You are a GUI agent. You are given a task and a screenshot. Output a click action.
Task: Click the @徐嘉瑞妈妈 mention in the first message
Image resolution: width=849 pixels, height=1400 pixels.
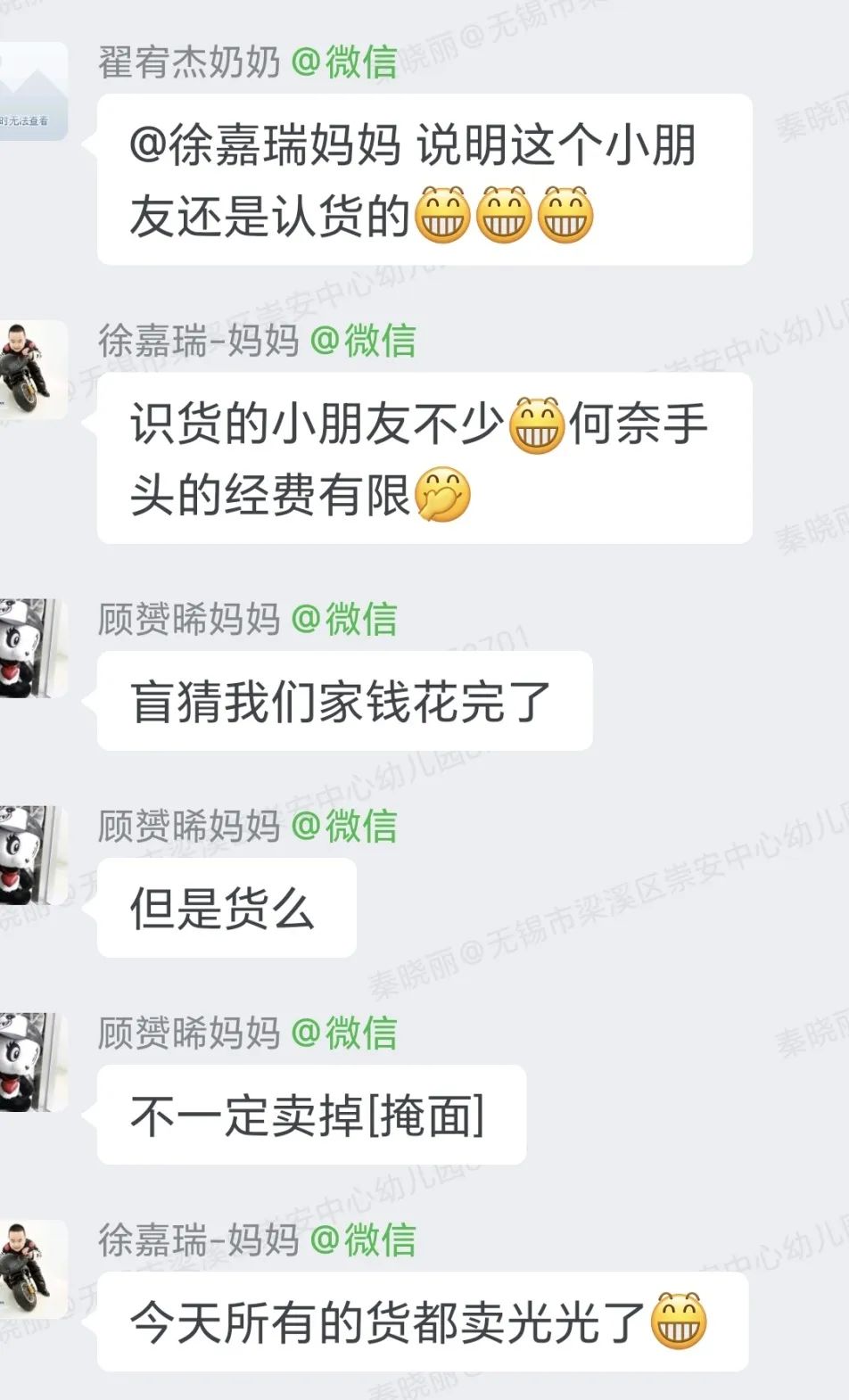(x=266, y=145)
